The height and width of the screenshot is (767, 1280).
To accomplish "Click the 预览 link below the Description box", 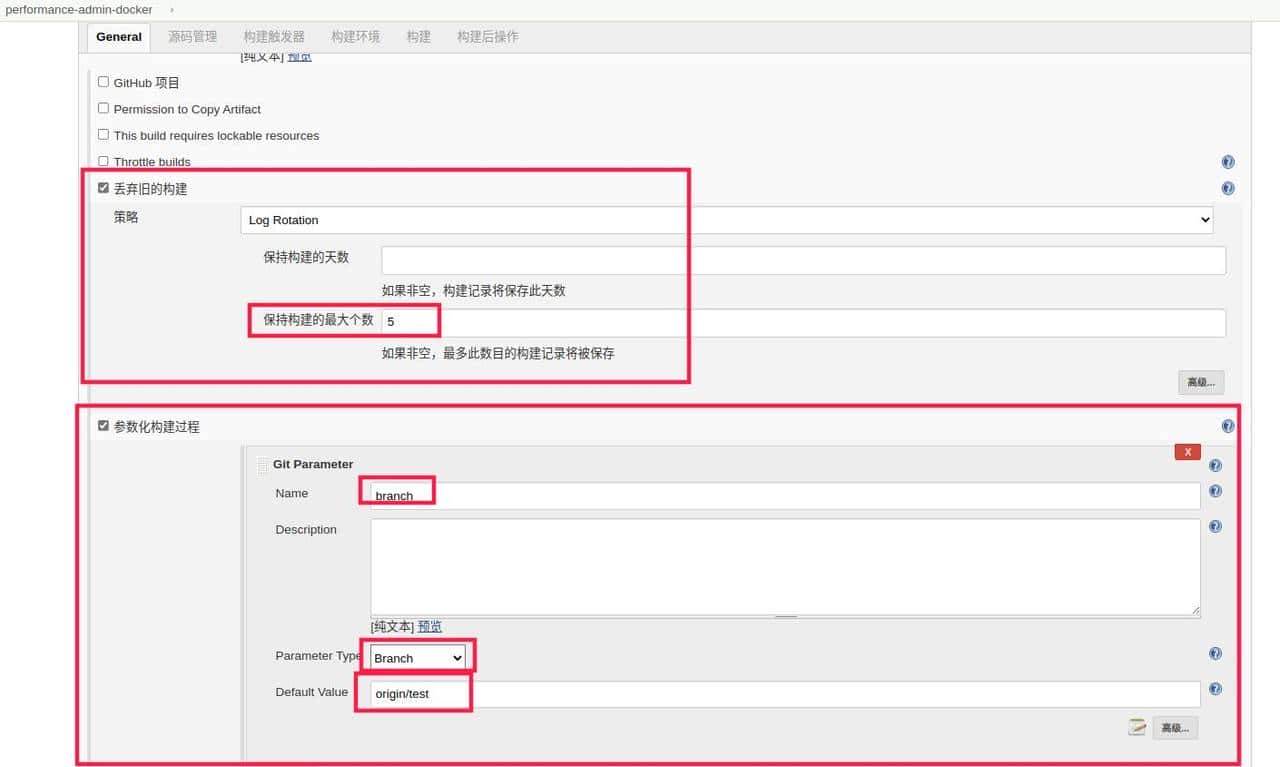I will coord(430,626).
